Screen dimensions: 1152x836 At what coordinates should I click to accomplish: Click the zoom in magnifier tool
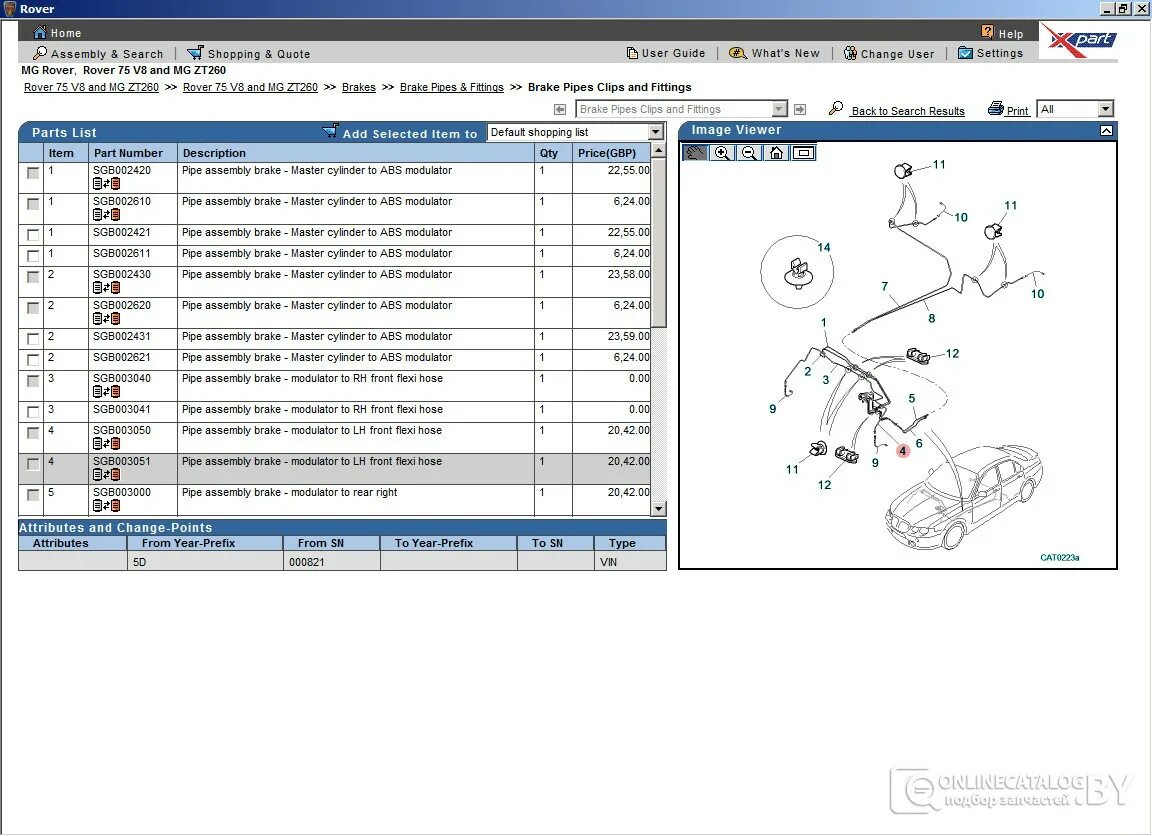[722, 153]
